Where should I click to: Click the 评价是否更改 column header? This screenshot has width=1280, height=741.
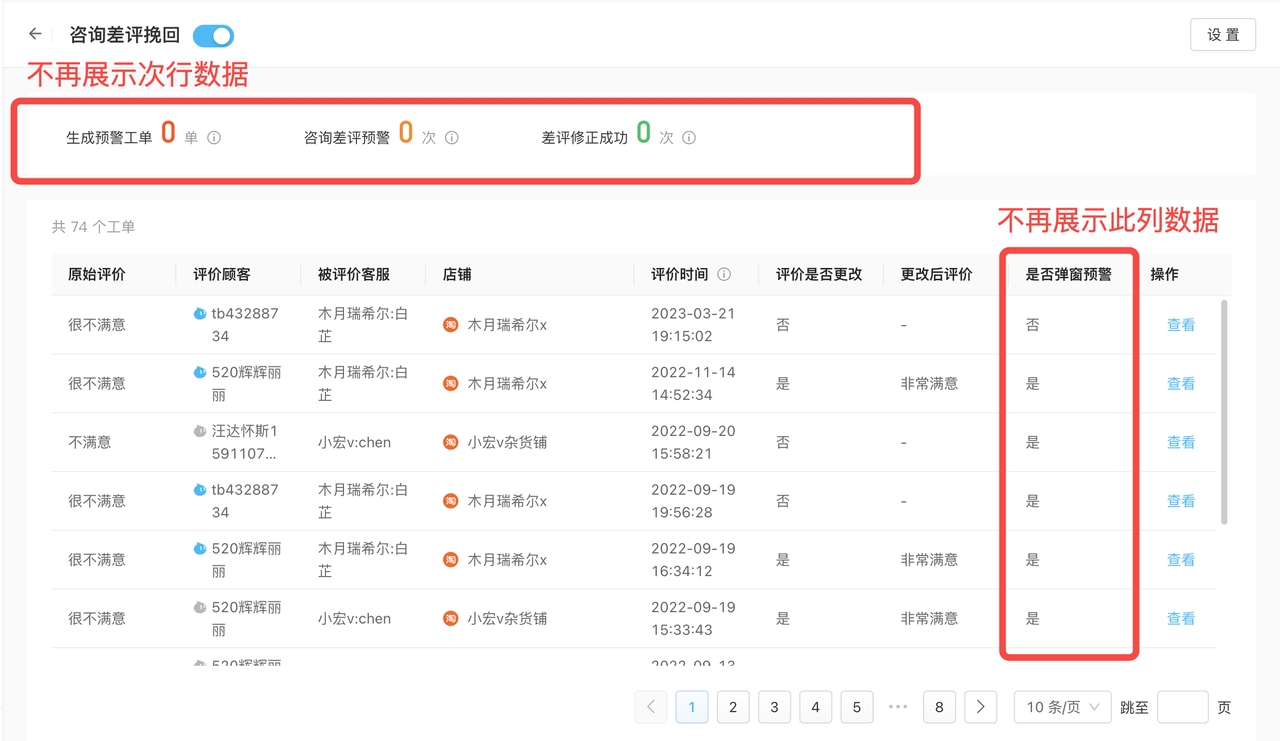click(819, 274)
